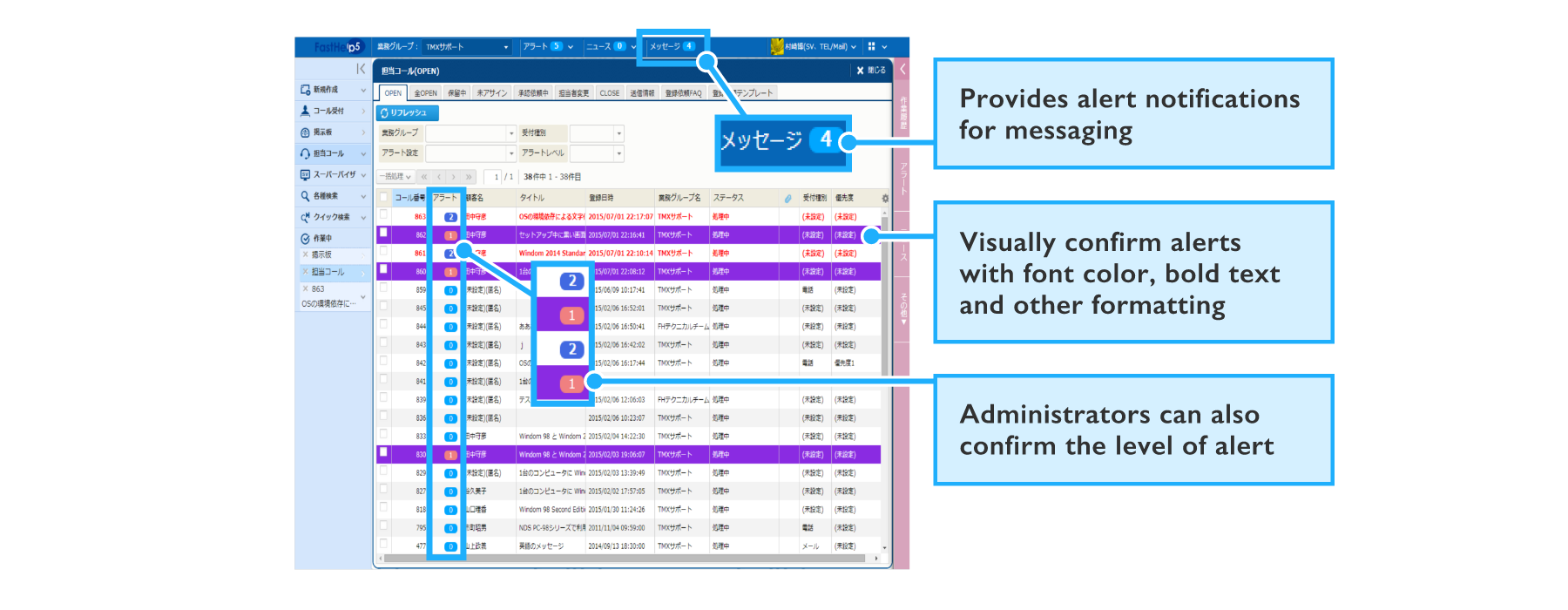The height and width of the screenshot is (610, 1568).
Task: Tick the select-all checkbox in table header
Action: (x=383, y=198)
